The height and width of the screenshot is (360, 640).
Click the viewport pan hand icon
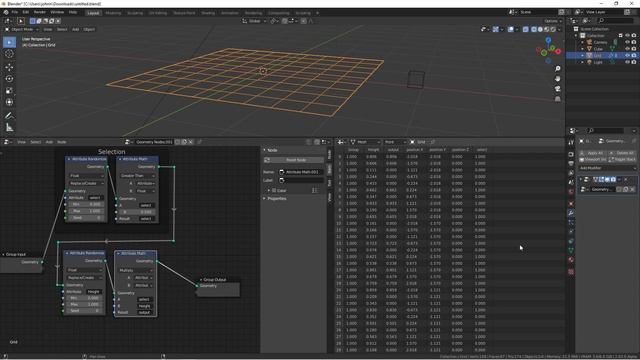(558, 78)
